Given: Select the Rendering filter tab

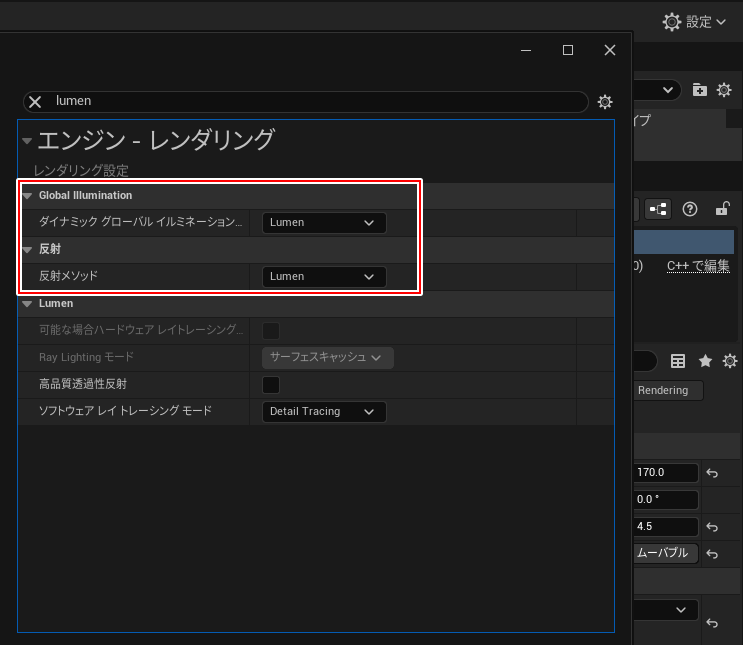Looking at the screenshot, I should pos(669,390).
